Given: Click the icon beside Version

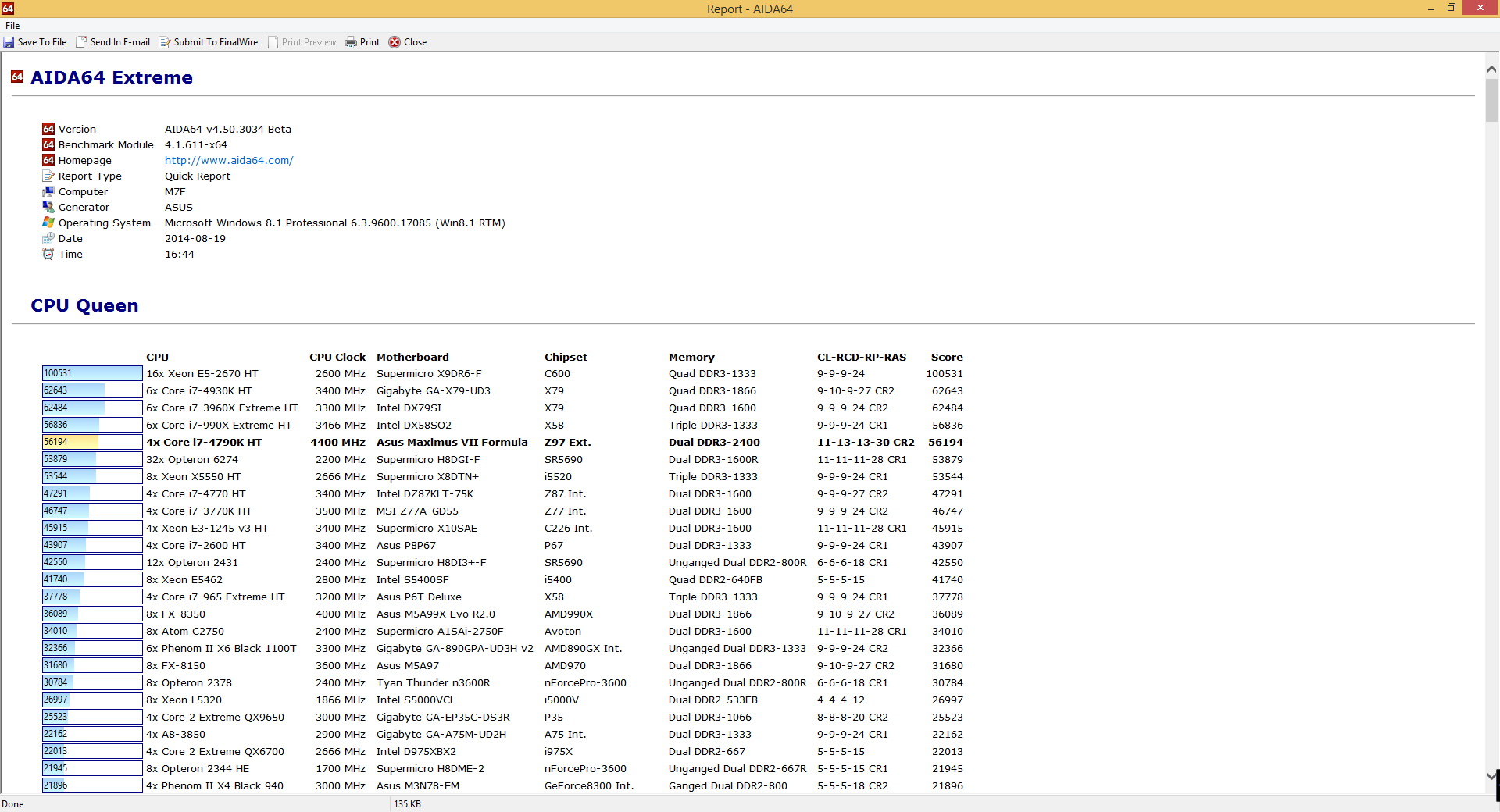Looking at the screenshot, I should pyautogui.click(x=48, y=129).
